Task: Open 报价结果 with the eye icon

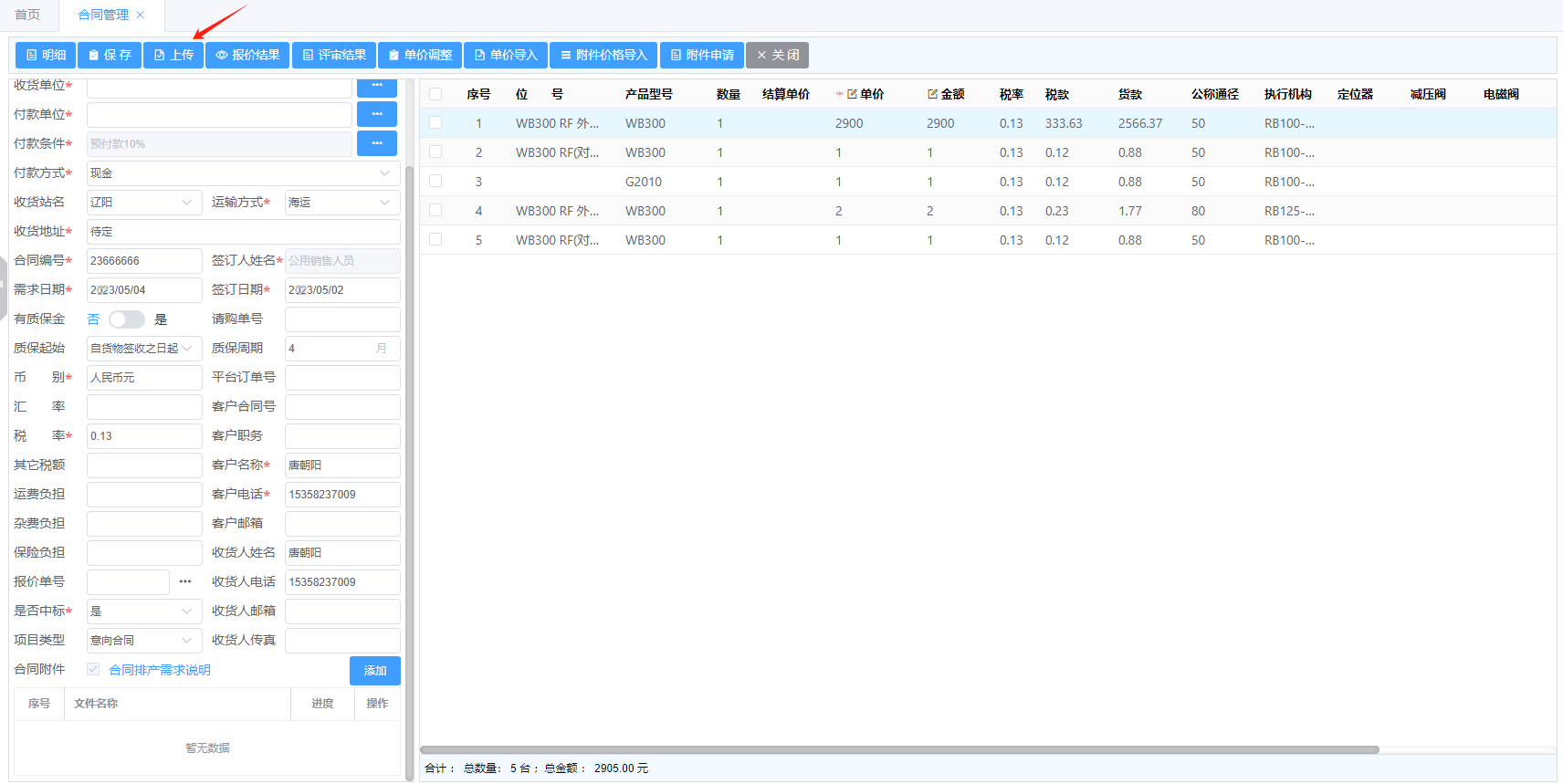Action: pyautogui.click(x=247, y=56)
